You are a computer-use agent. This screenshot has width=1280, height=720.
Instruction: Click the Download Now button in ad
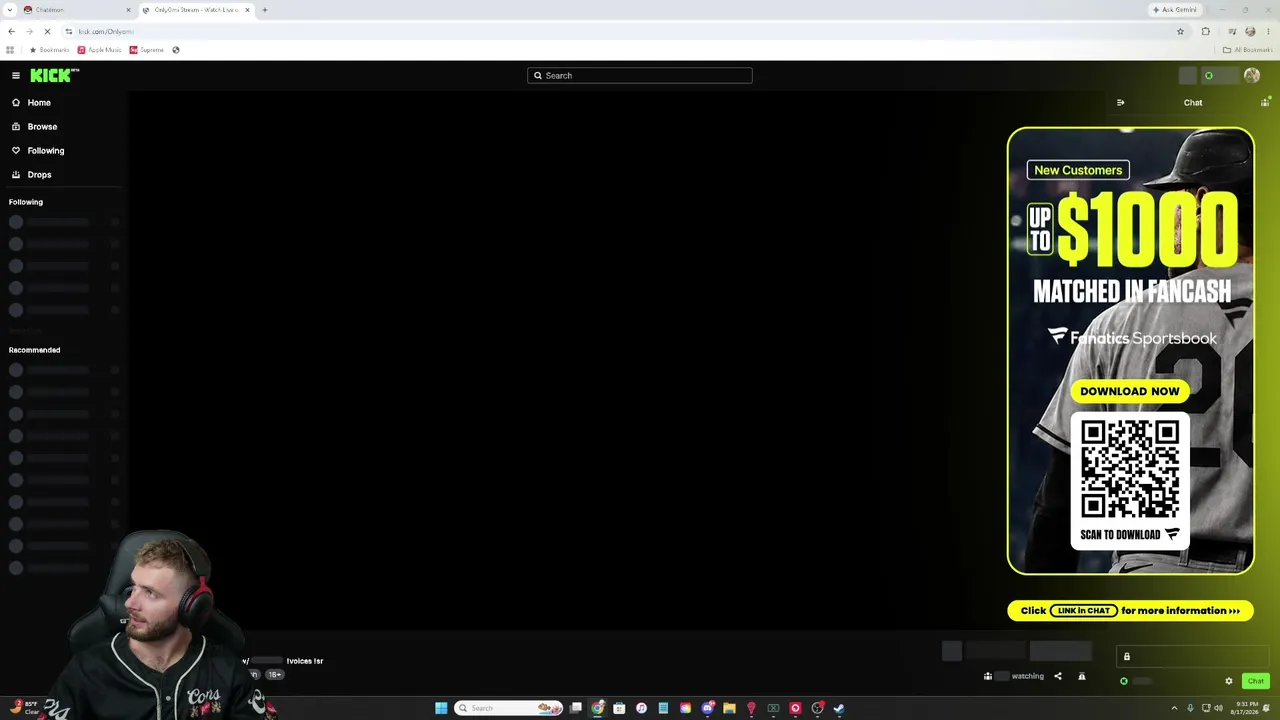click(1129, 391)
